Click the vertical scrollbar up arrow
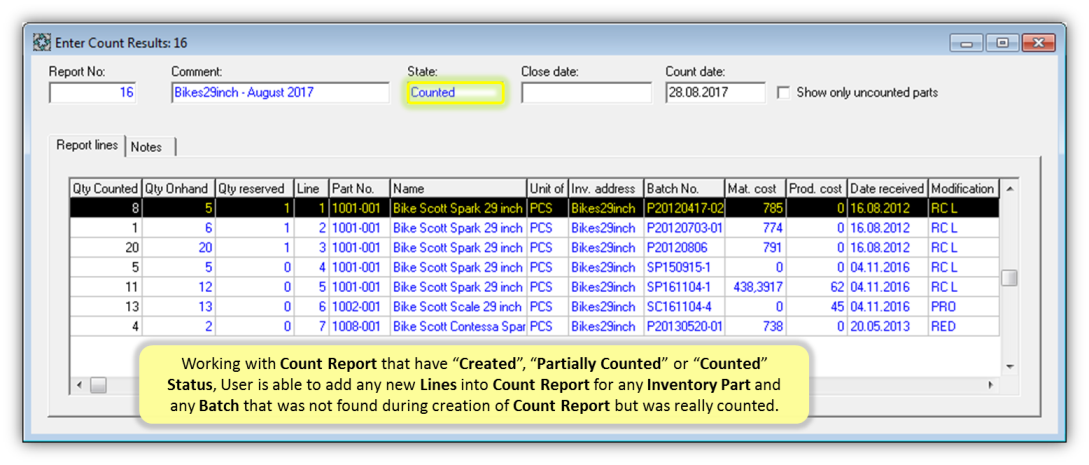This screenshot has height=465, width=1089. click(x=1009, y=188)
